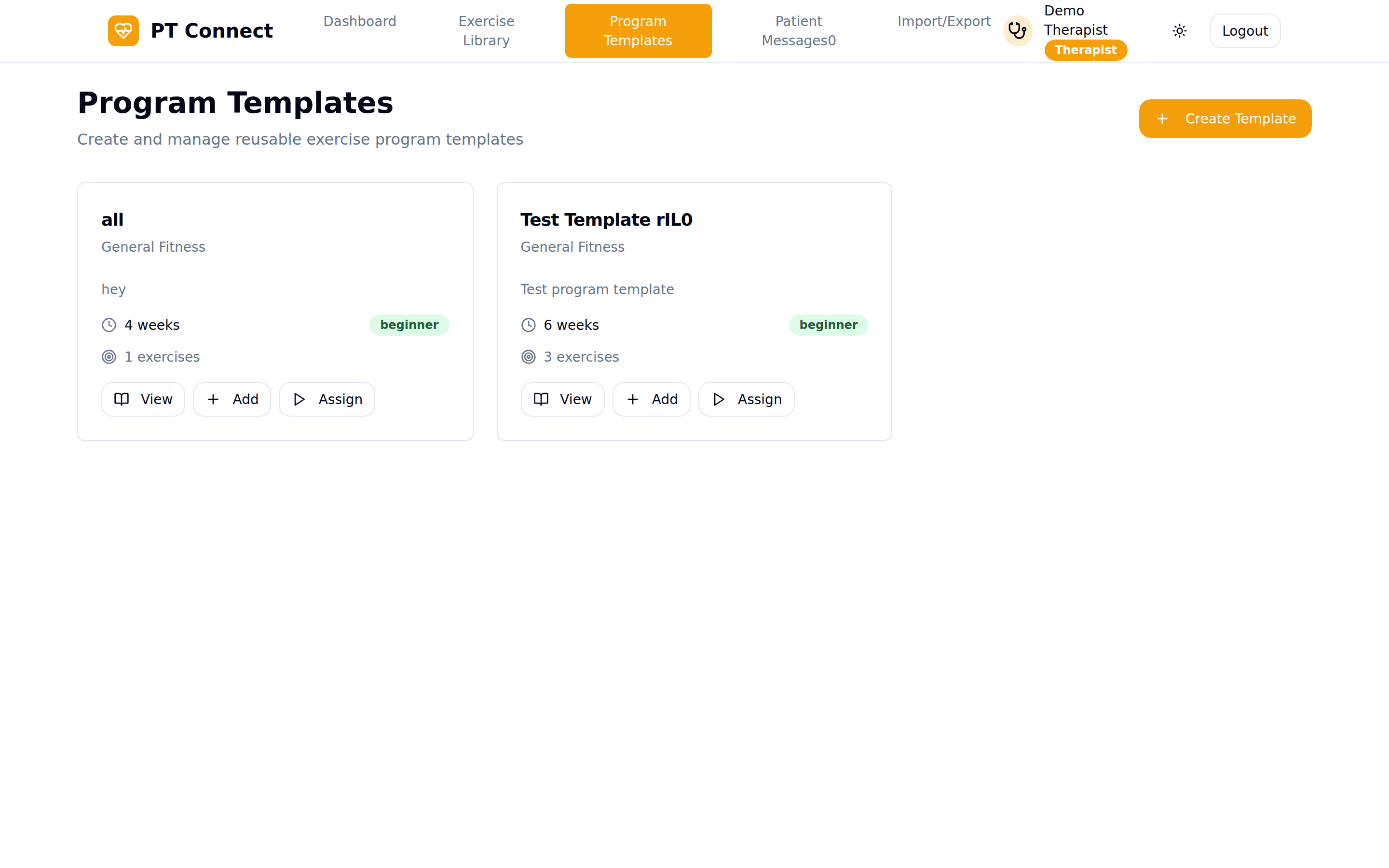The image size is (1389, 868).
Task: Open the Program Templates tab
Action: click(x=638, y=30)
